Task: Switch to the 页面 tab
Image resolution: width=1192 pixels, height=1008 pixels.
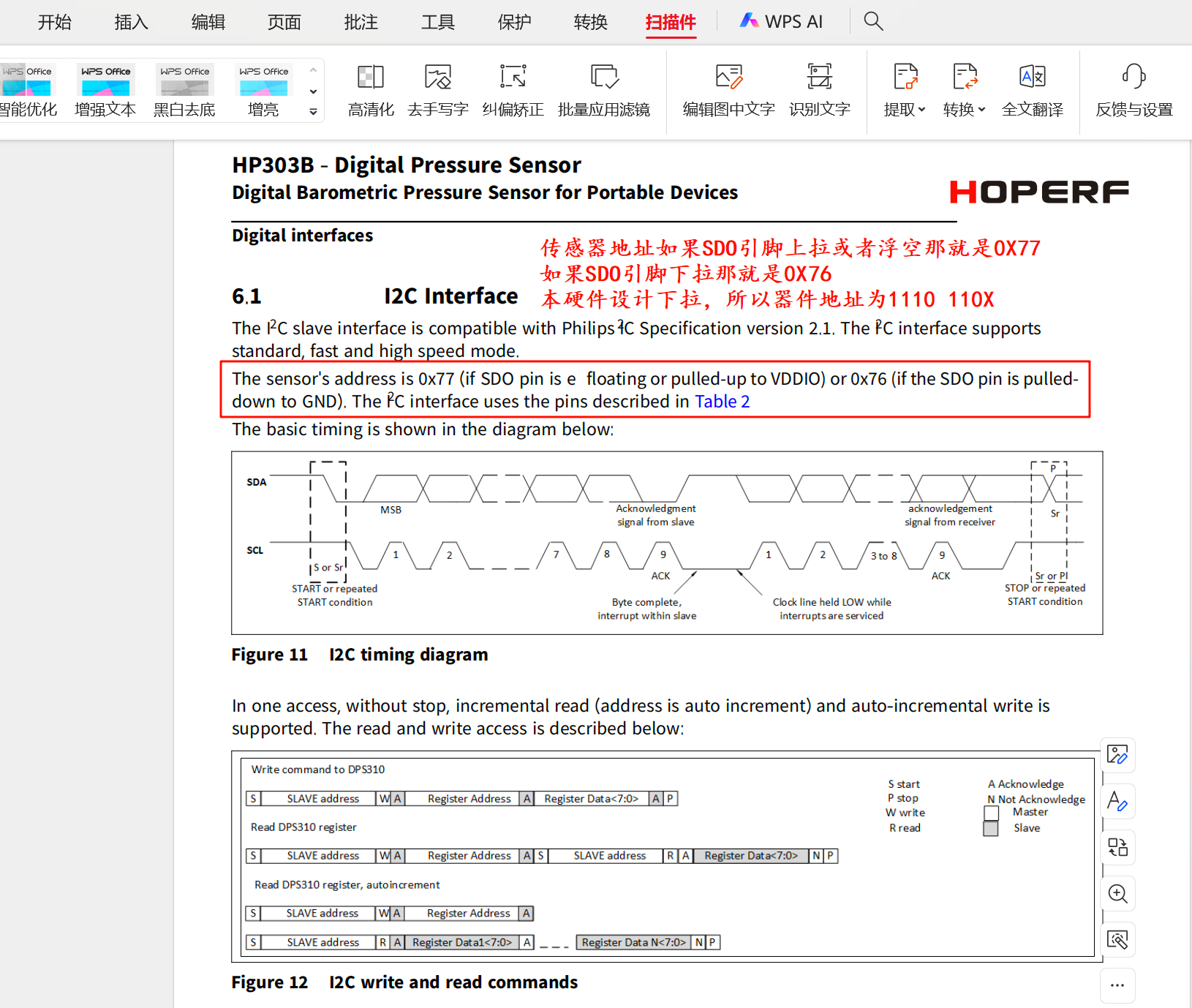Action: tap(284, 22)
